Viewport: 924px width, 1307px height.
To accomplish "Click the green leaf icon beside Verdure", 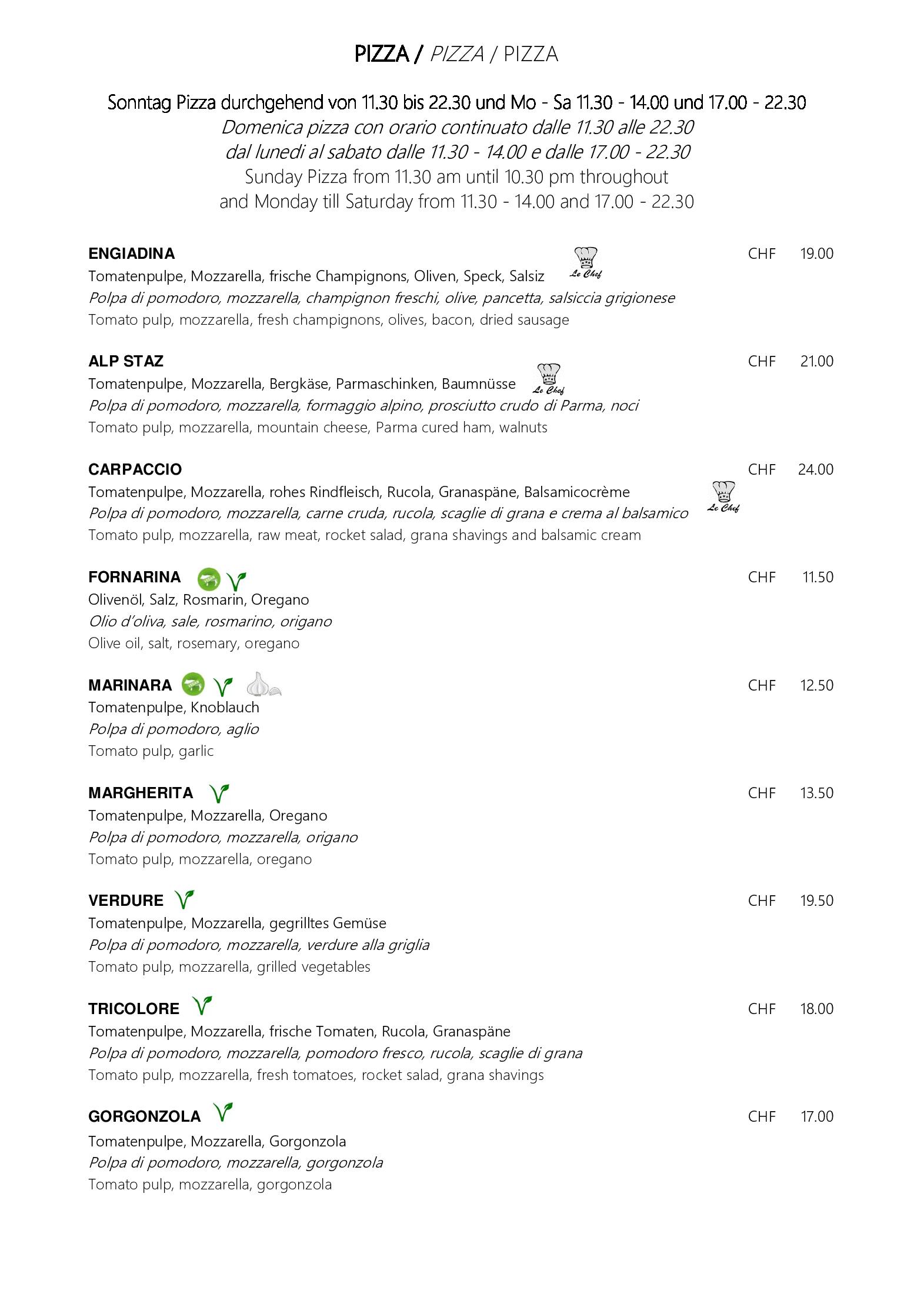I will point(185,899).
